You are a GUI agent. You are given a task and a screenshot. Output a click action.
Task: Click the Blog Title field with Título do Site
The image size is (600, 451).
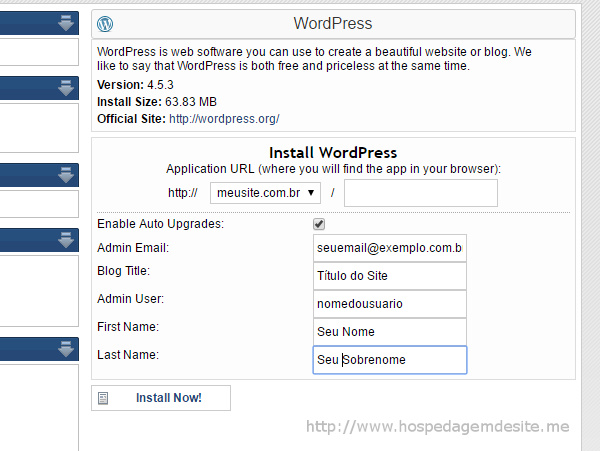[390, 276]
